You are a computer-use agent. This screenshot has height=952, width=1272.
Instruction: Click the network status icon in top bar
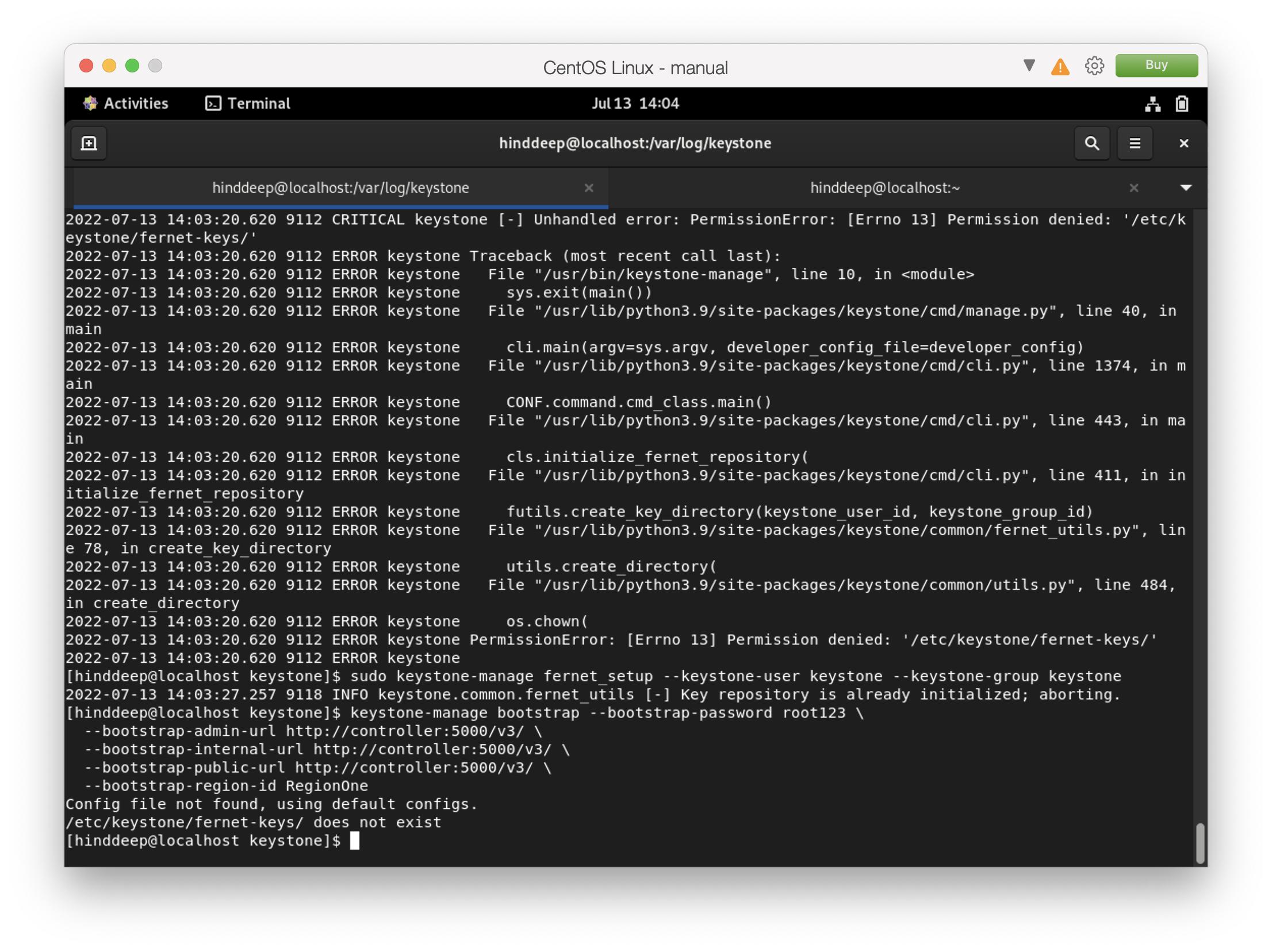coord(1152,104)
